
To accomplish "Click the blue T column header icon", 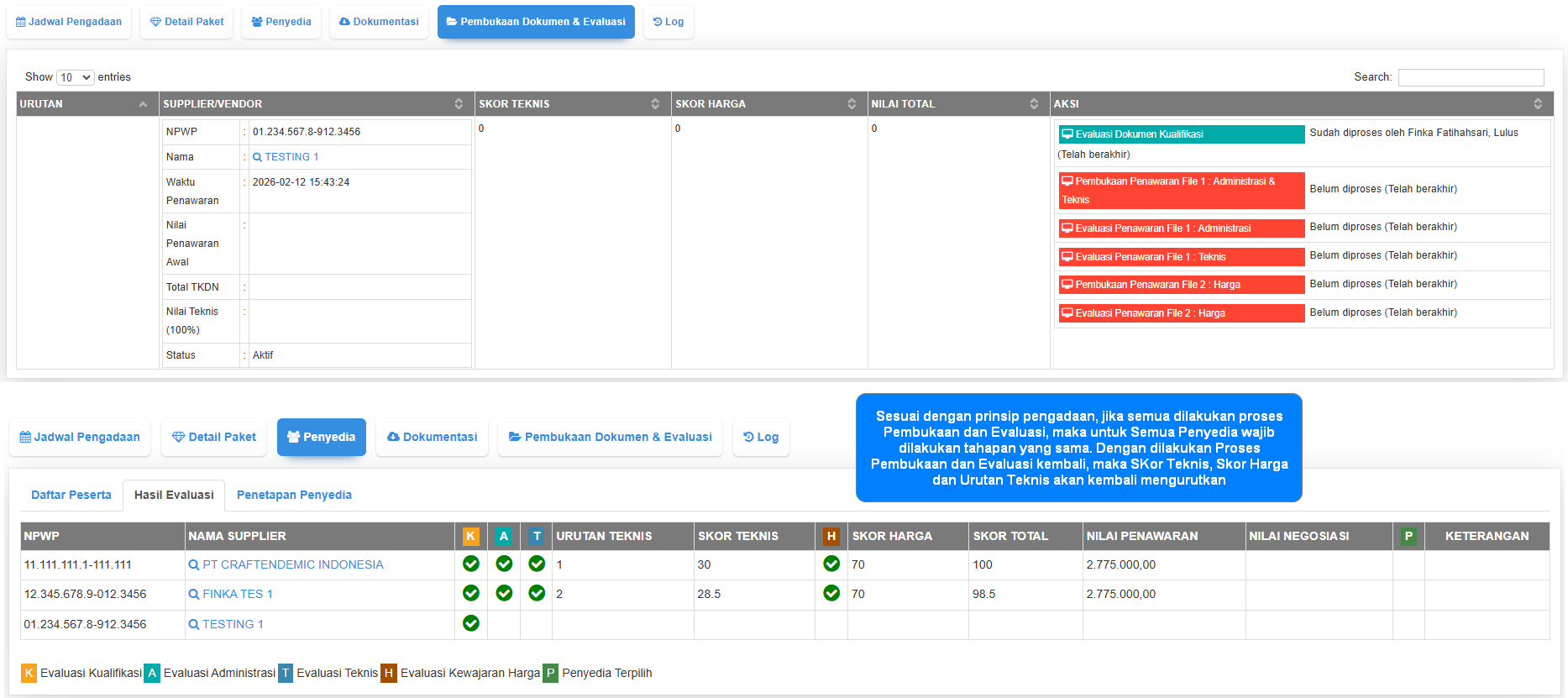I will click(x=537, y=536).
